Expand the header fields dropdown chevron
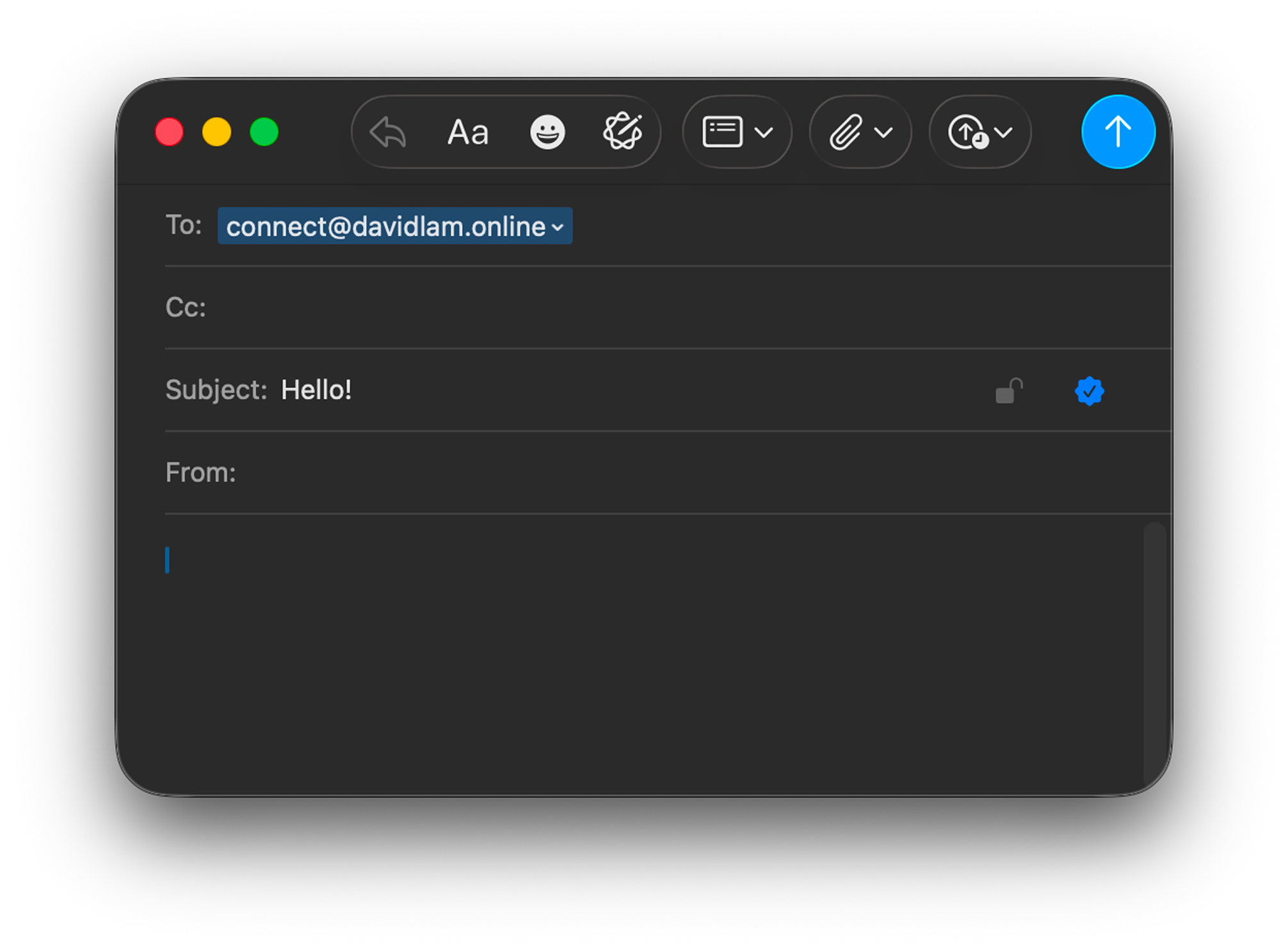The width and height of the screenshot is (1288, 949). pos(764,133)
